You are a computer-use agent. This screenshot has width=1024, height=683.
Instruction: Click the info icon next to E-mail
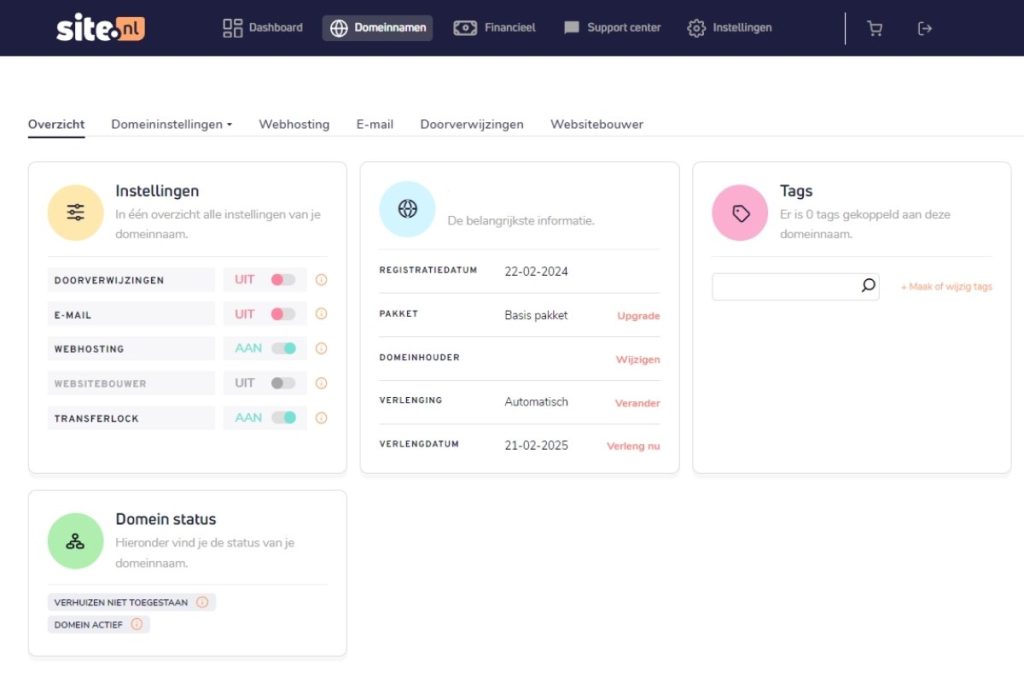[321, 314]
